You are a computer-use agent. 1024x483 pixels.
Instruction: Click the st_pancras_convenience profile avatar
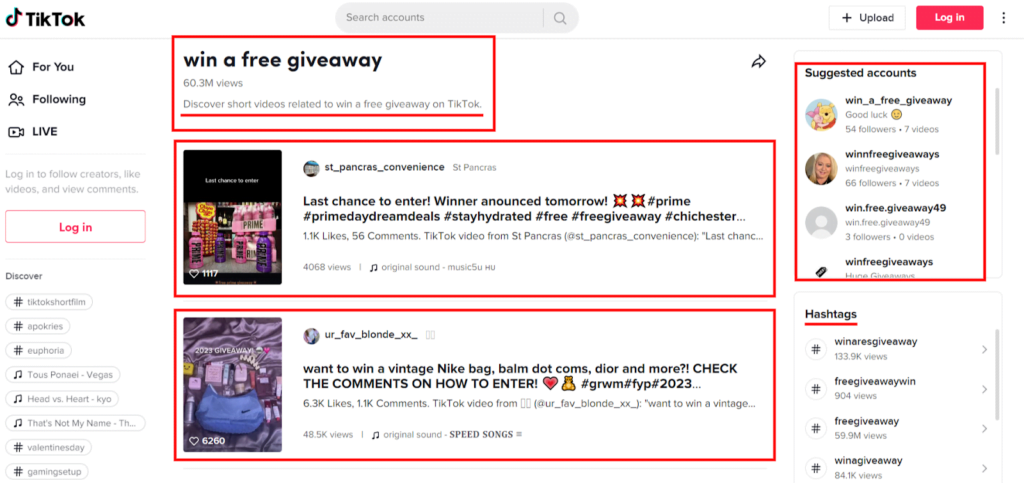point(312,168)
